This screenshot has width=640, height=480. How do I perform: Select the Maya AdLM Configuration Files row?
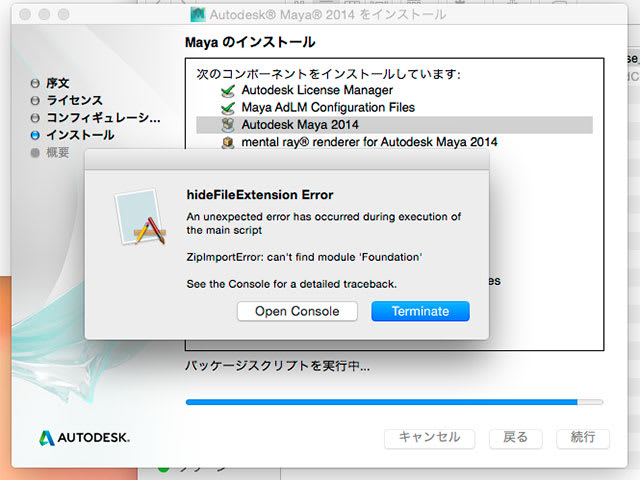click(394, 107)
